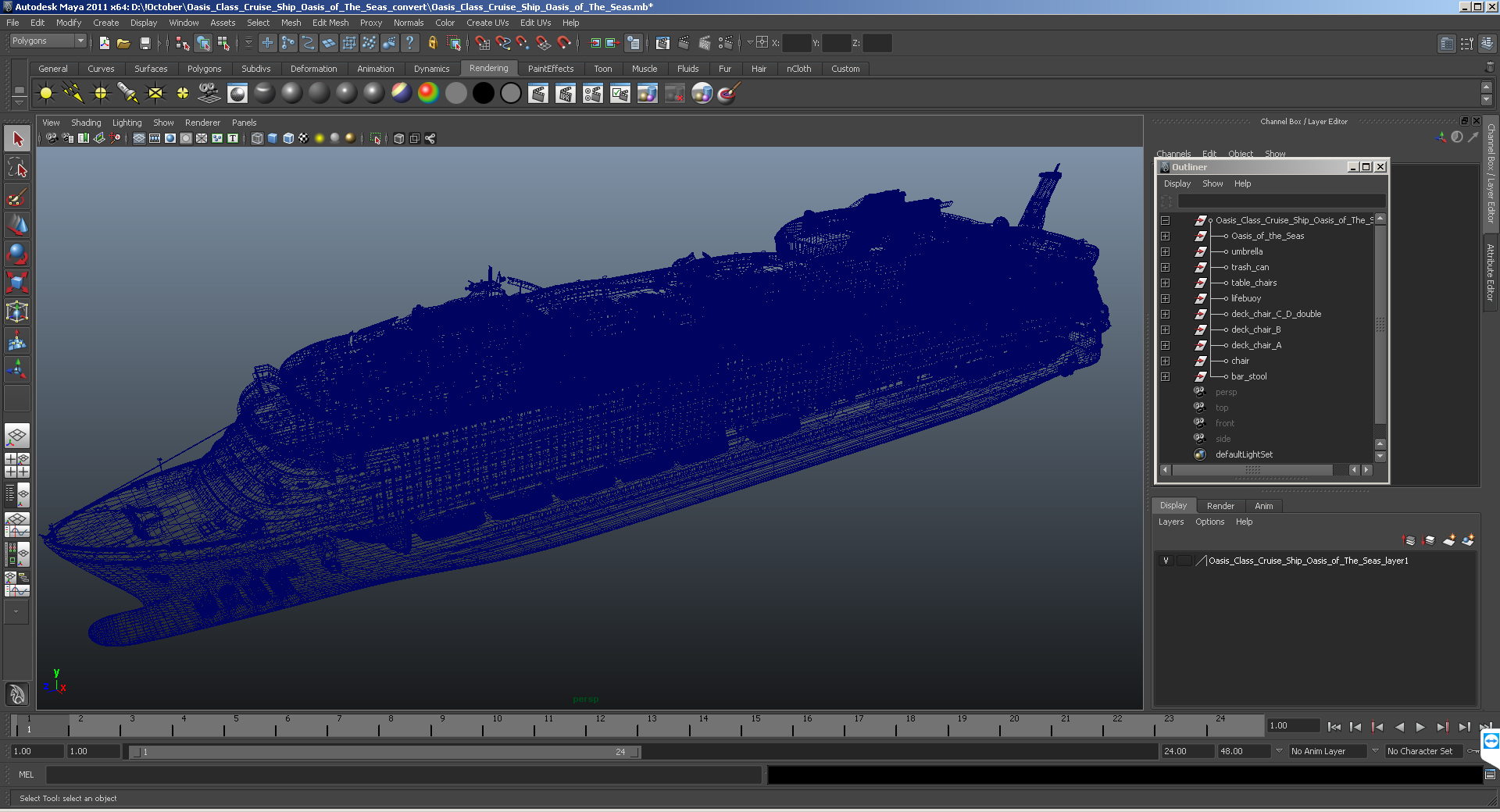Open the Polygons menu set dropdown
Screen dimensions: 1500x812
click(x=48, y=41)
